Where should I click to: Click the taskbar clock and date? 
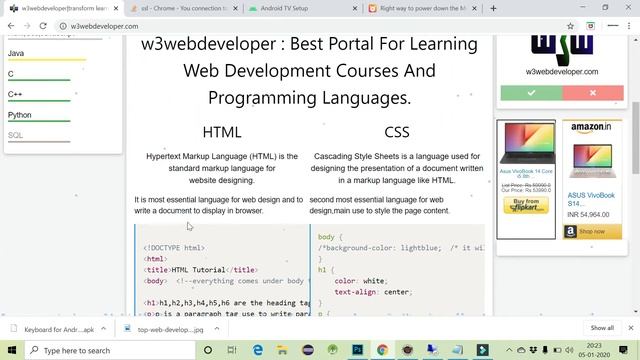[594, 350]
